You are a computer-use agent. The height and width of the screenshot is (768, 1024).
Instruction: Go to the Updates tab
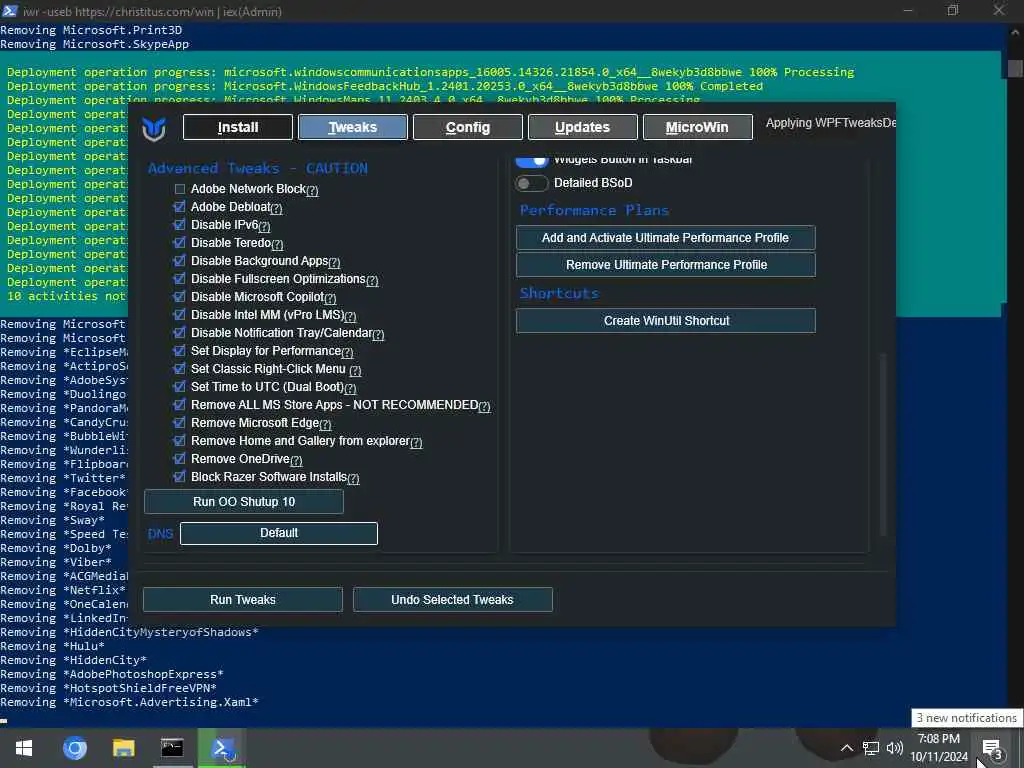(x=583, y=127)
